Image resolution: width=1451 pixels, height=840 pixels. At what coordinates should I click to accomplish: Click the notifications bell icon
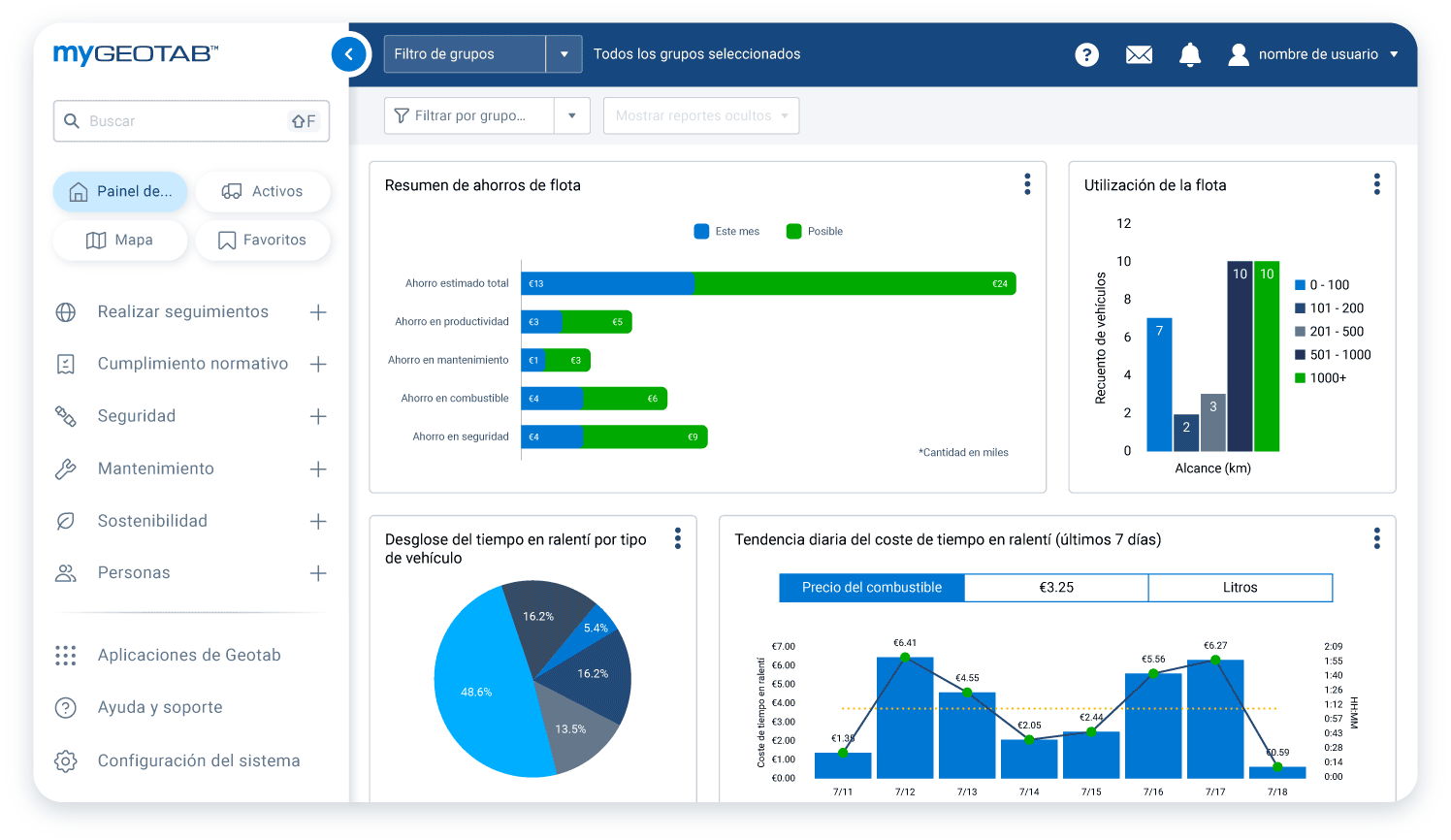[x=1190, y=54]
